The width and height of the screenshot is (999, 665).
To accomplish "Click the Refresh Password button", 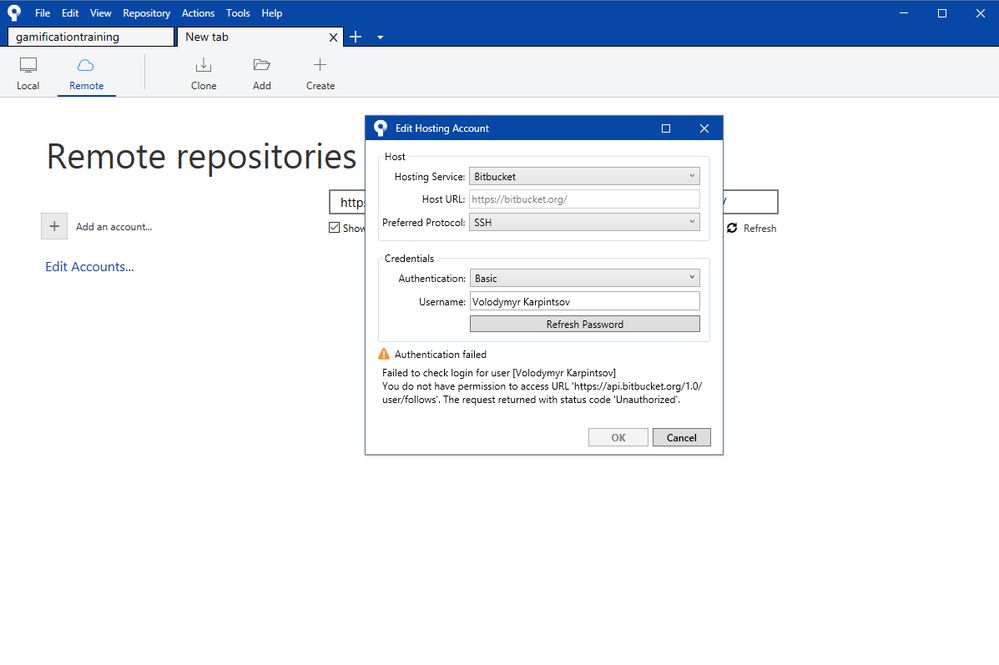I will click(585, 324).
